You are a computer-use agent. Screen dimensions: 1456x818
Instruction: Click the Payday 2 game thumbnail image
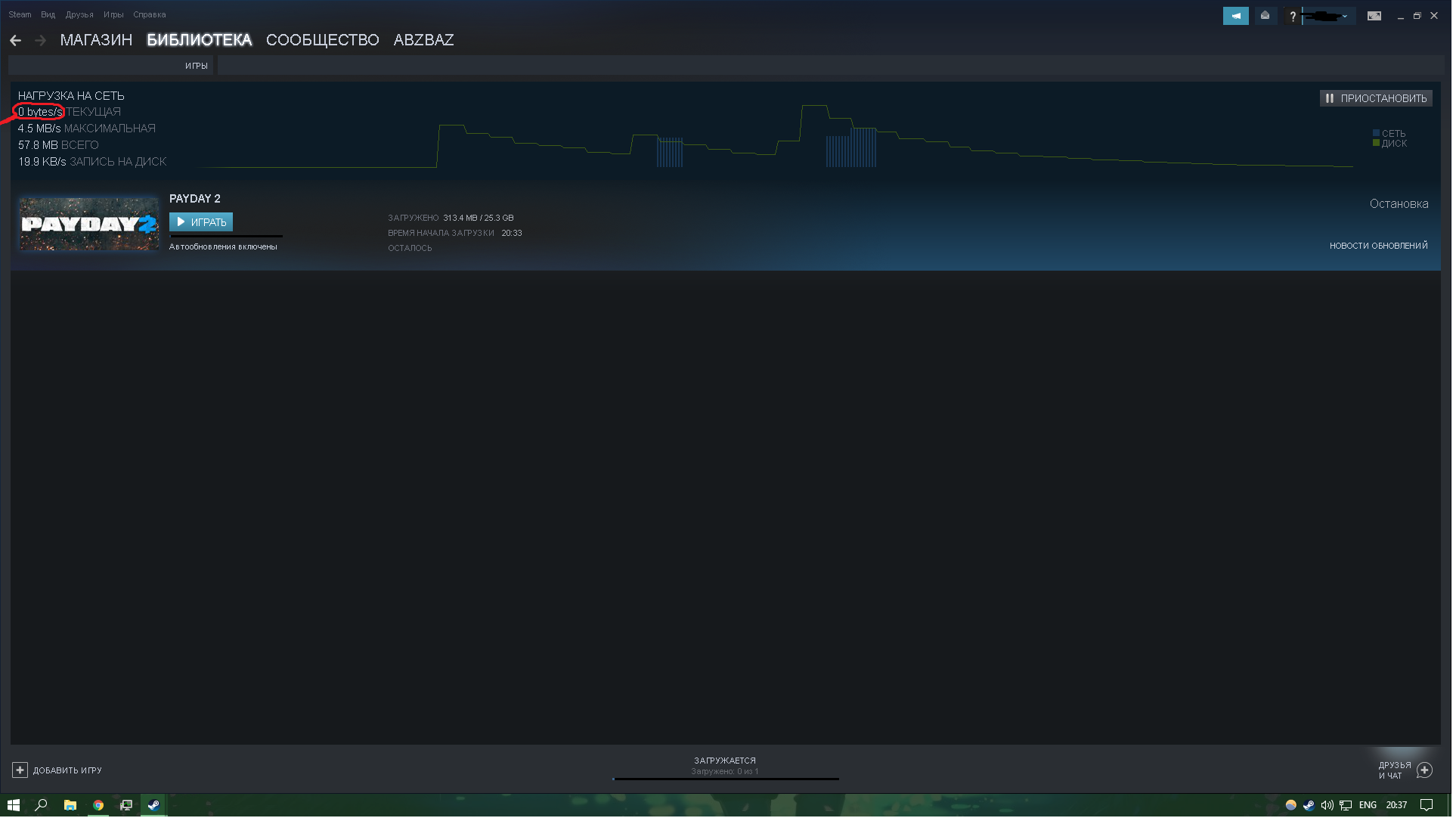pyautogui.click(x=87, y=222)
